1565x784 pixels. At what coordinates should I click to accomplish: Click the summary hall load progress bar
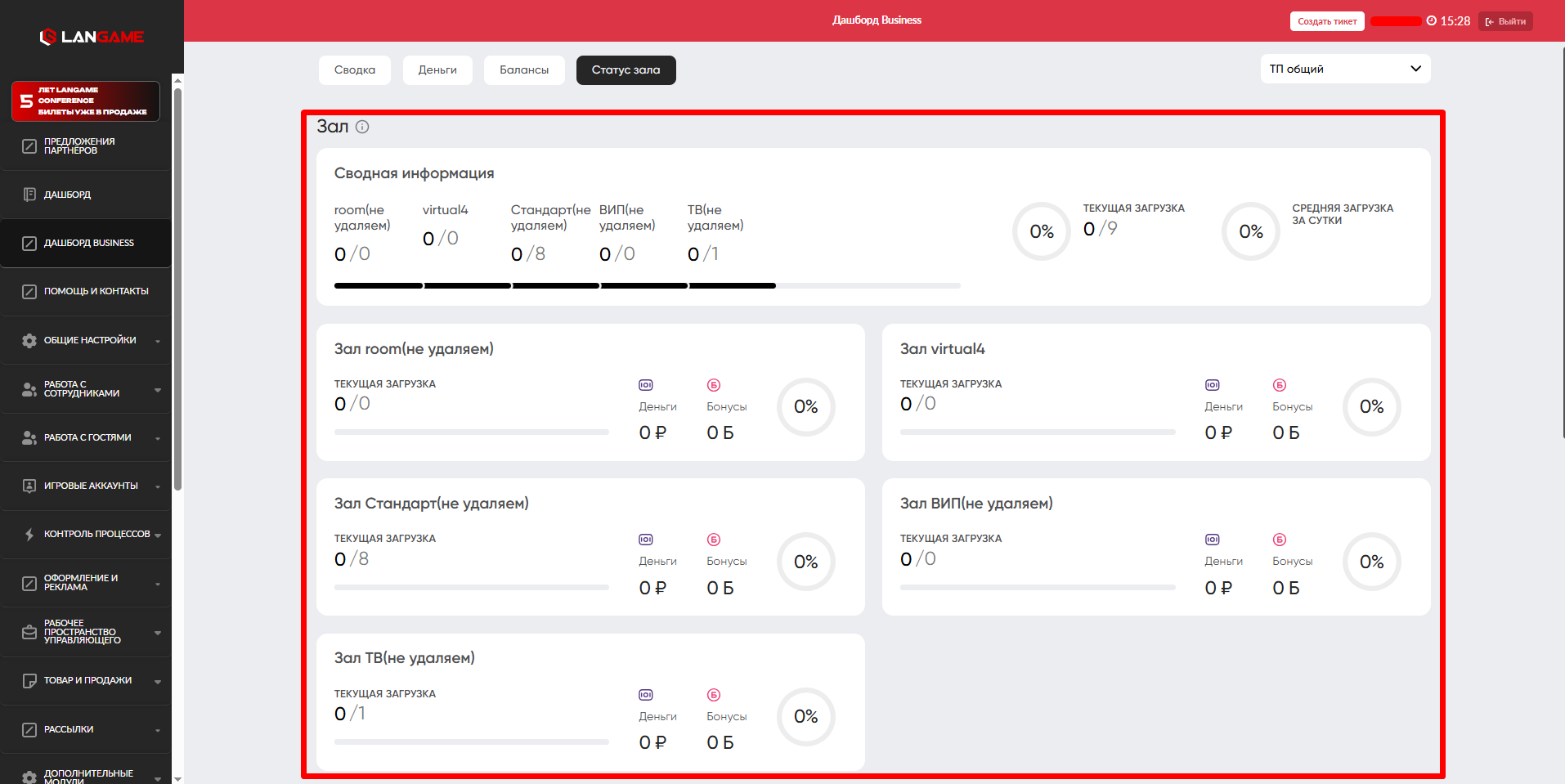[x=647, y=286]
